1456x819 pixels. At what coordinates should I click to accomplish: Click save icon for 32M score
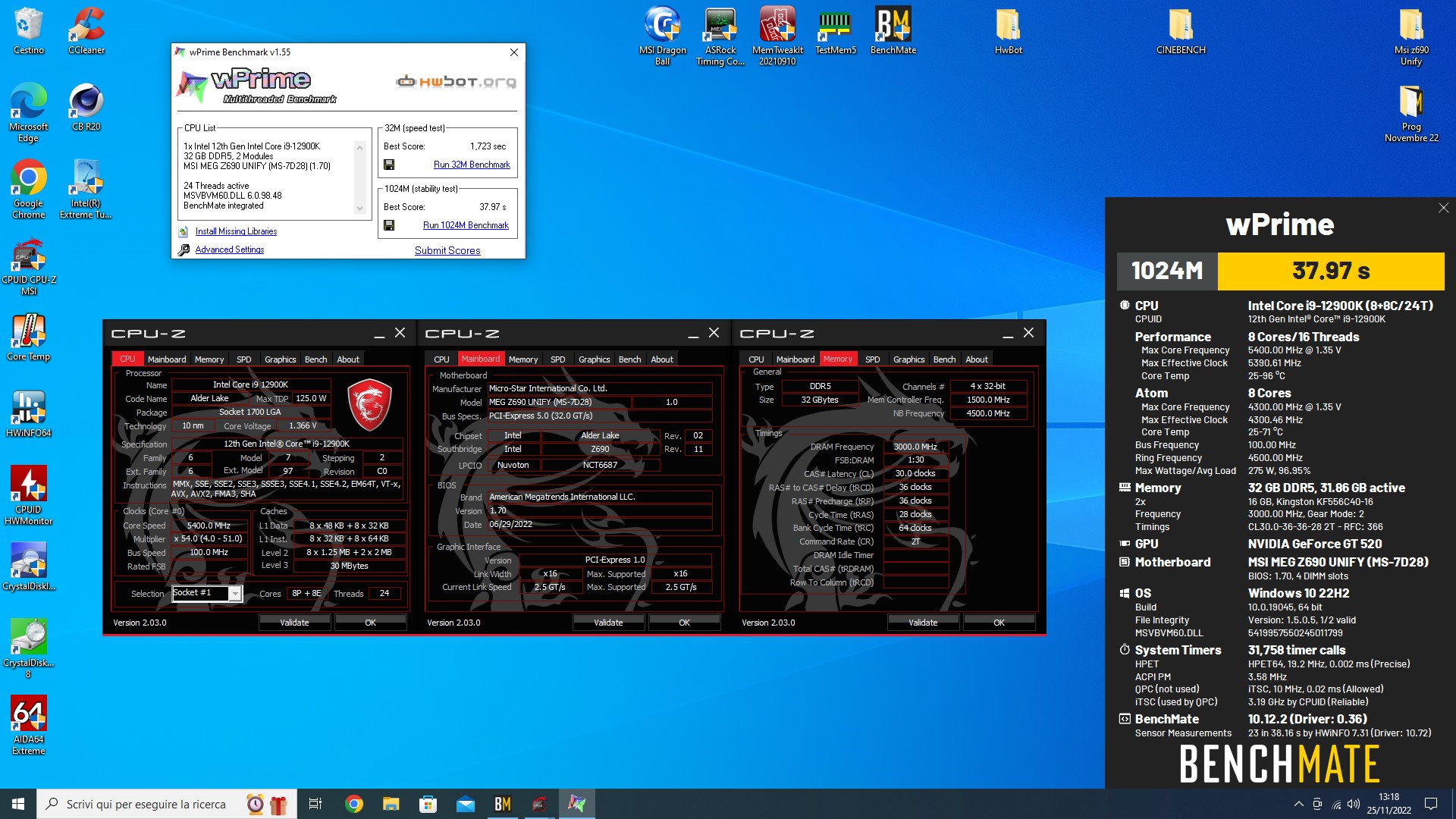389,165
